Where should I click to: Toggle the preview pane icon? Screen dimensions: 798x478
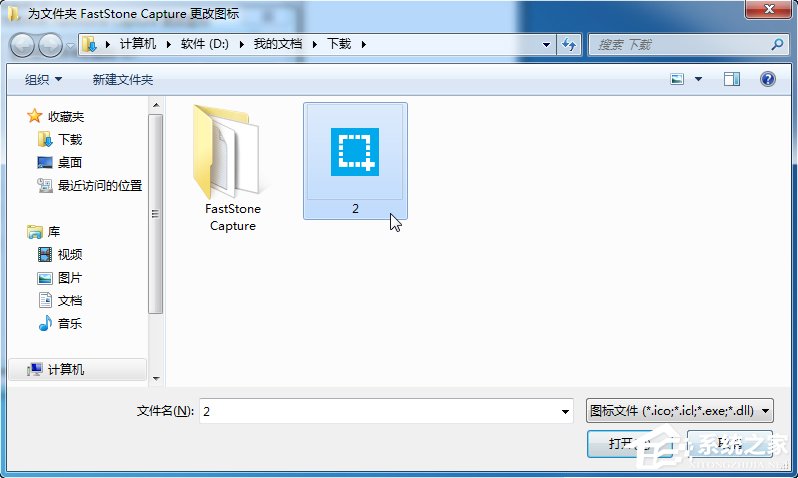[732, 79]
